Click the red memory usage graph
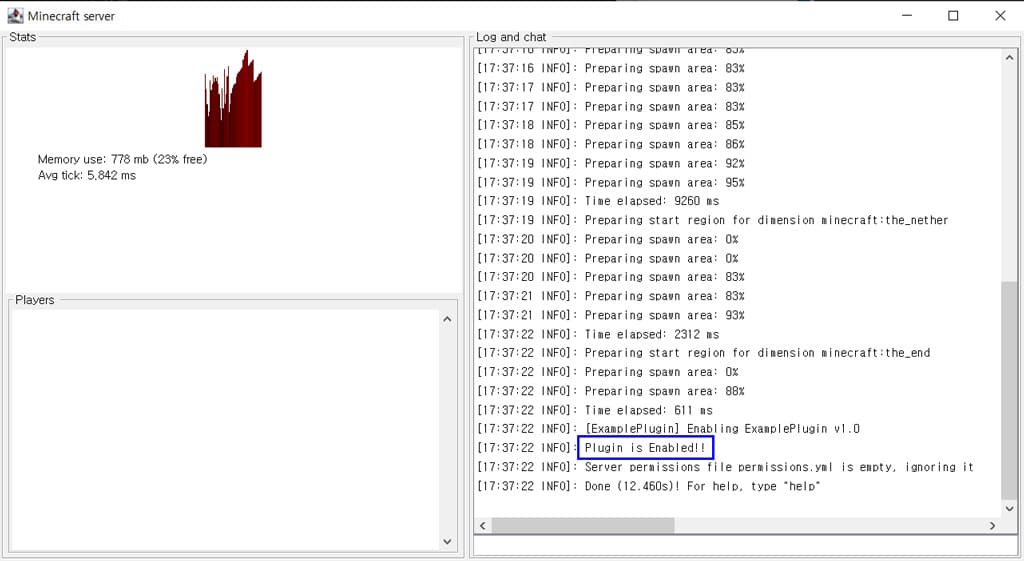The image size is (1024, 561). point(233,100)
